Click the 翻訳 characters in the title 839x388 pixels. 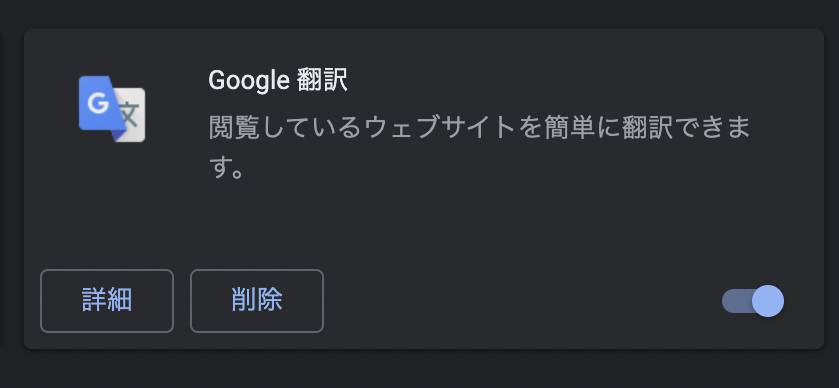point(322,81)
